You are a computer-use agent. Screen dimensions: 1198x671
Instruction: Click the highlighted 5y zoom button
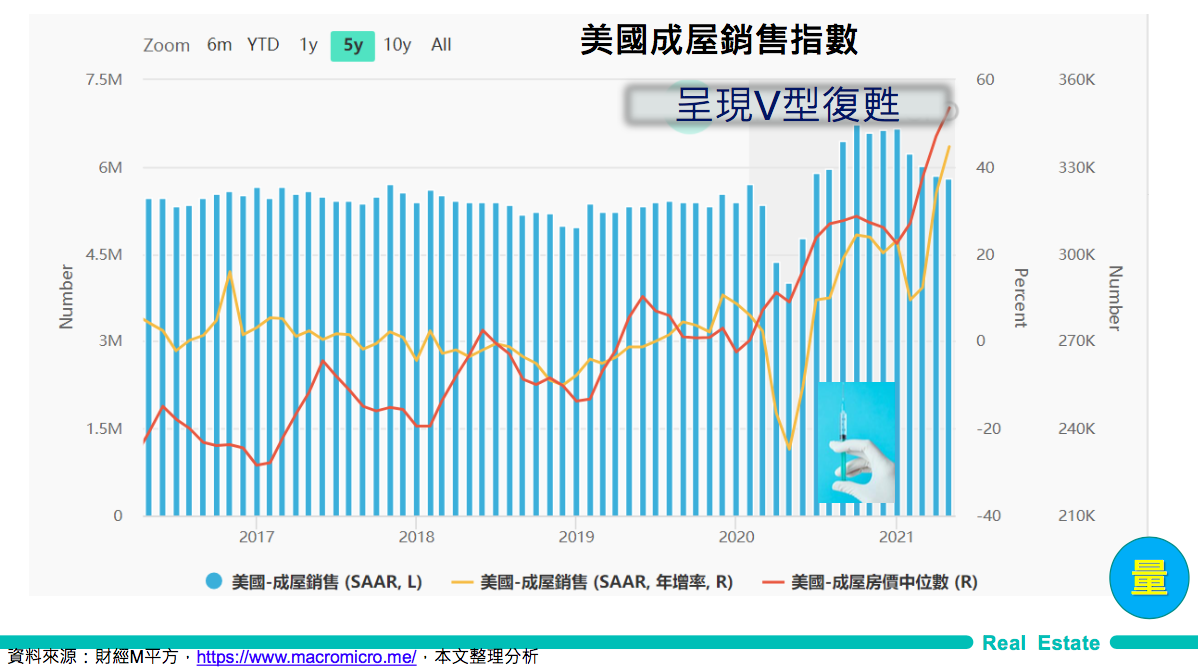point(352,45)
